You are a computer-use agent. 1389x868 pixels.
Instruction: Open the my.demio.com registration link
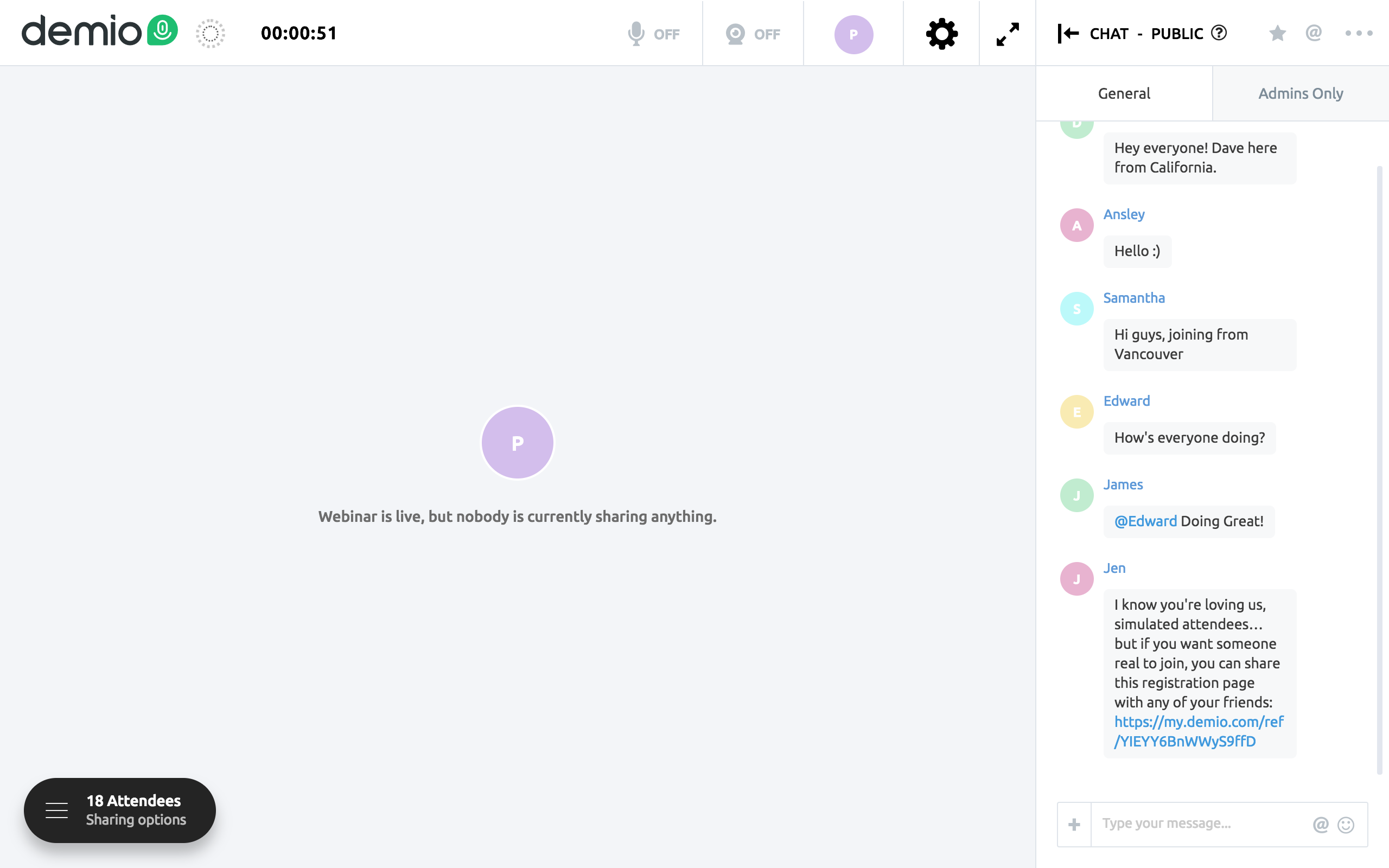coord(1199,731)
